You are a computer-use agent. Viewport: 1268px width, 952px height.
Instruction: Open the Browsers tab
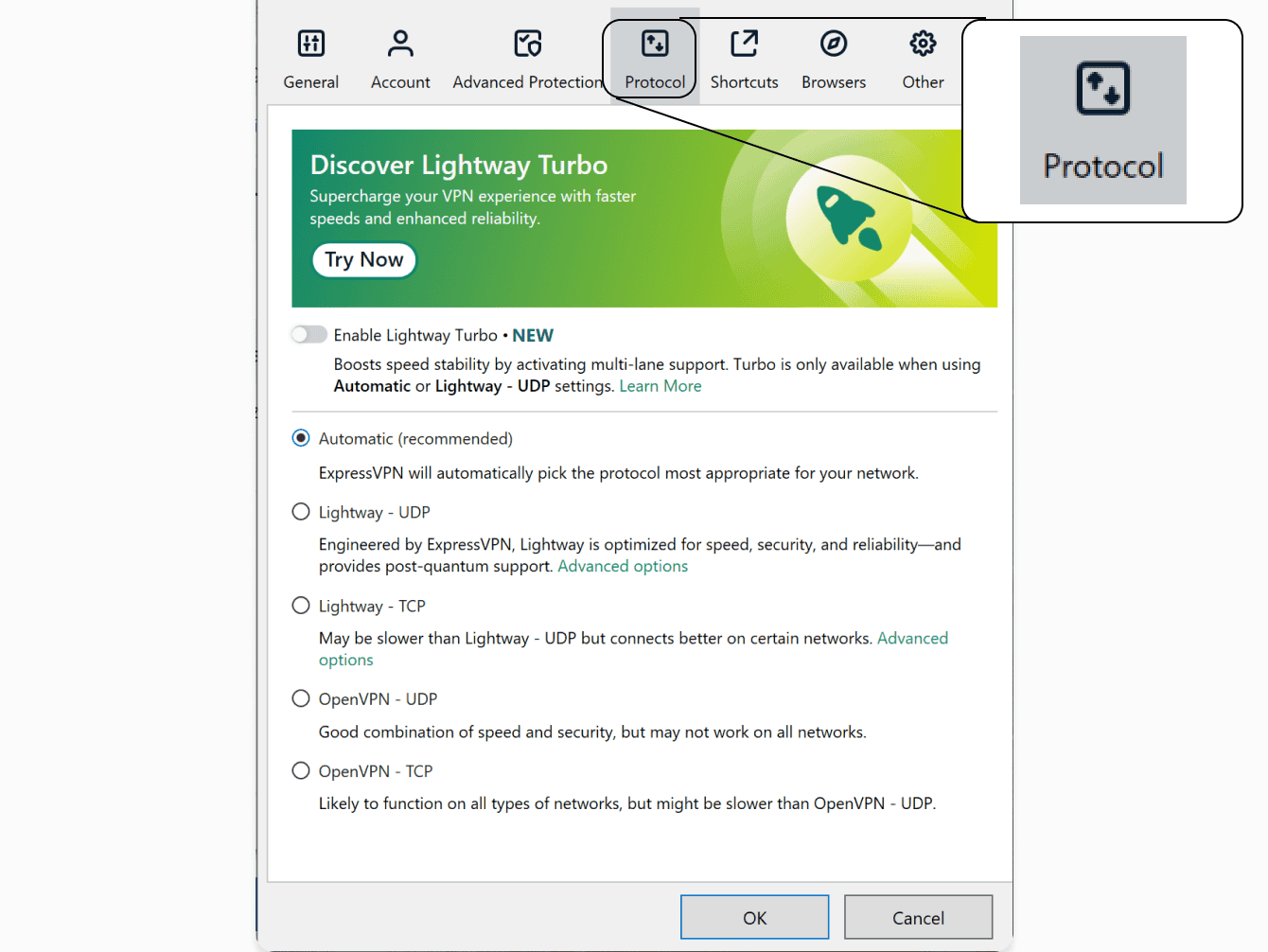[834, 59]
